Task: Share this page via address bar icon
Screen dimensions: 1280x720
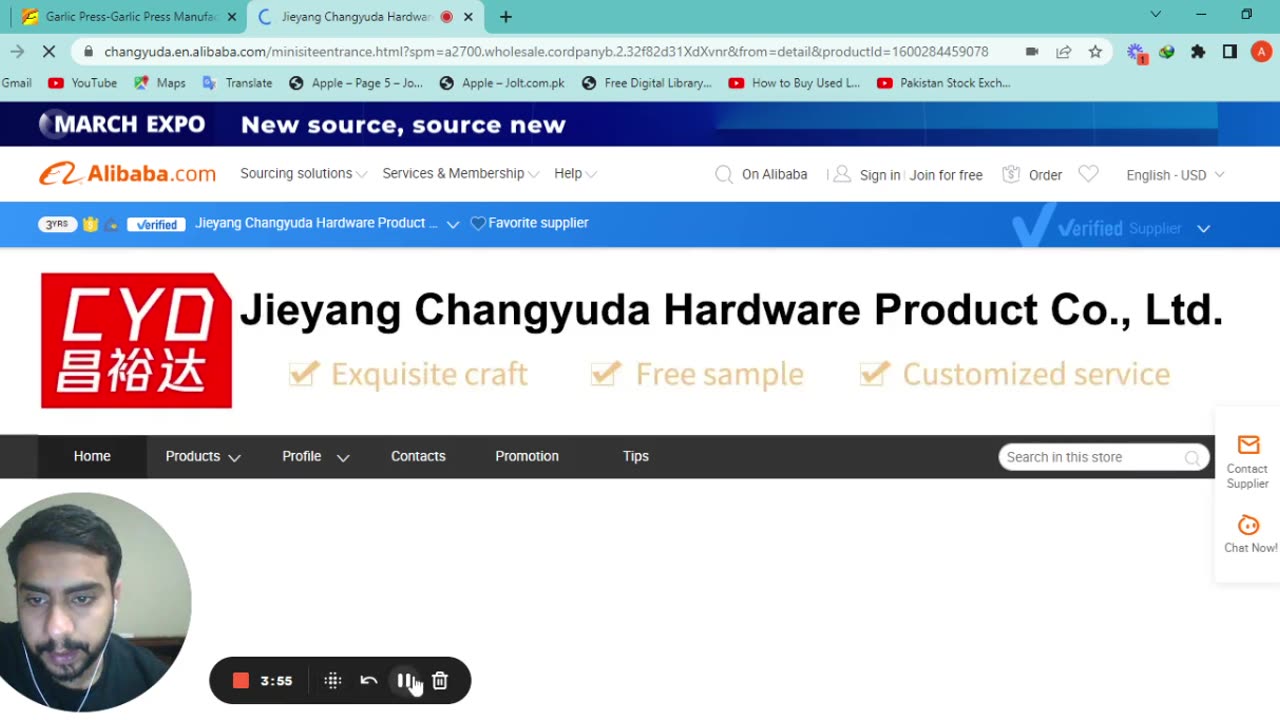Action: pyautogui.click(x=1064, y=51)
